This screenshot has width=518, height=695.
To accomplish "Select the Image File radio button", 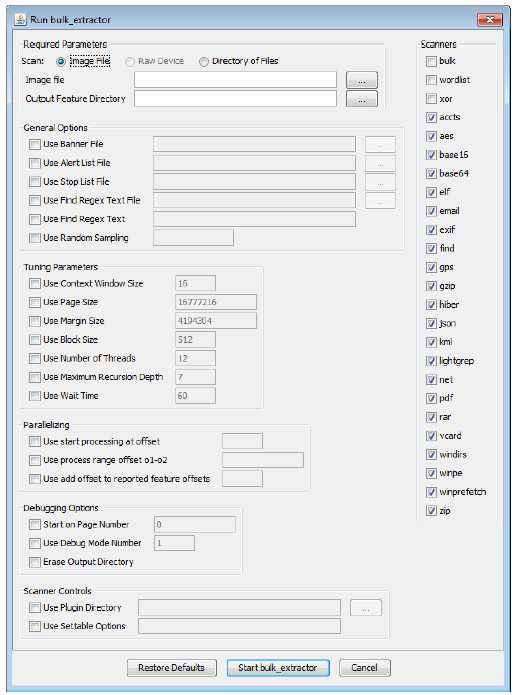I will tap(61, 62).
